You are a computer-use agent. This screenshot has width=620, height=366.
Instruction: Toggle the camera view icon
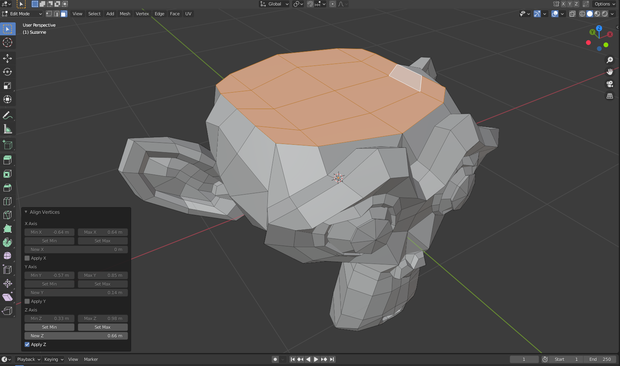pyautogui.click(x=610, y=84)
